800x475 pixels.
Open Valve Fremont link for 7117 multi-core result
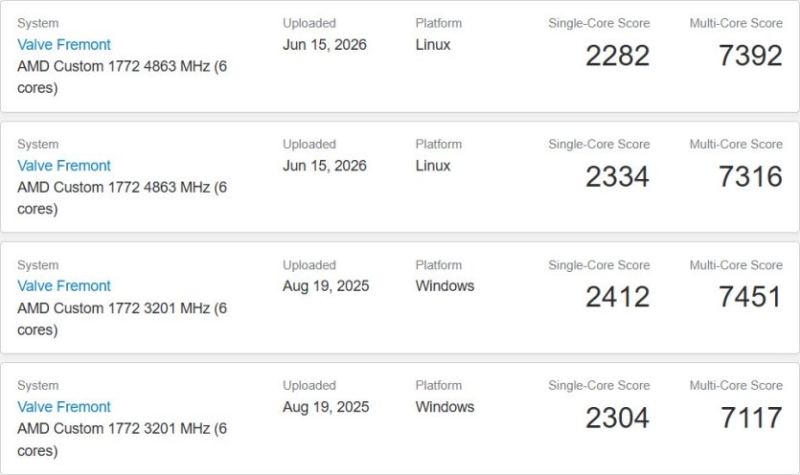tap(64, 407)
